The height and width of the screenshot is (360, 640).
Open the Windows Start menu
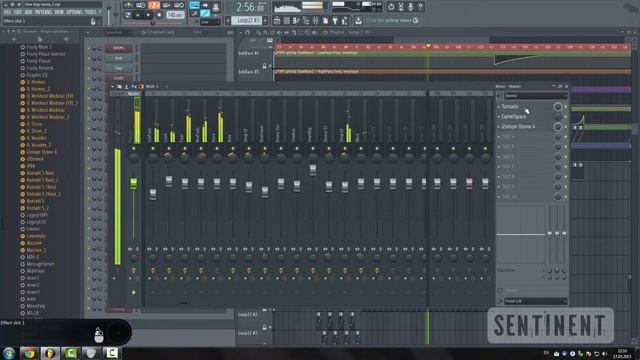pyautogui.click(x=9, y=353)
